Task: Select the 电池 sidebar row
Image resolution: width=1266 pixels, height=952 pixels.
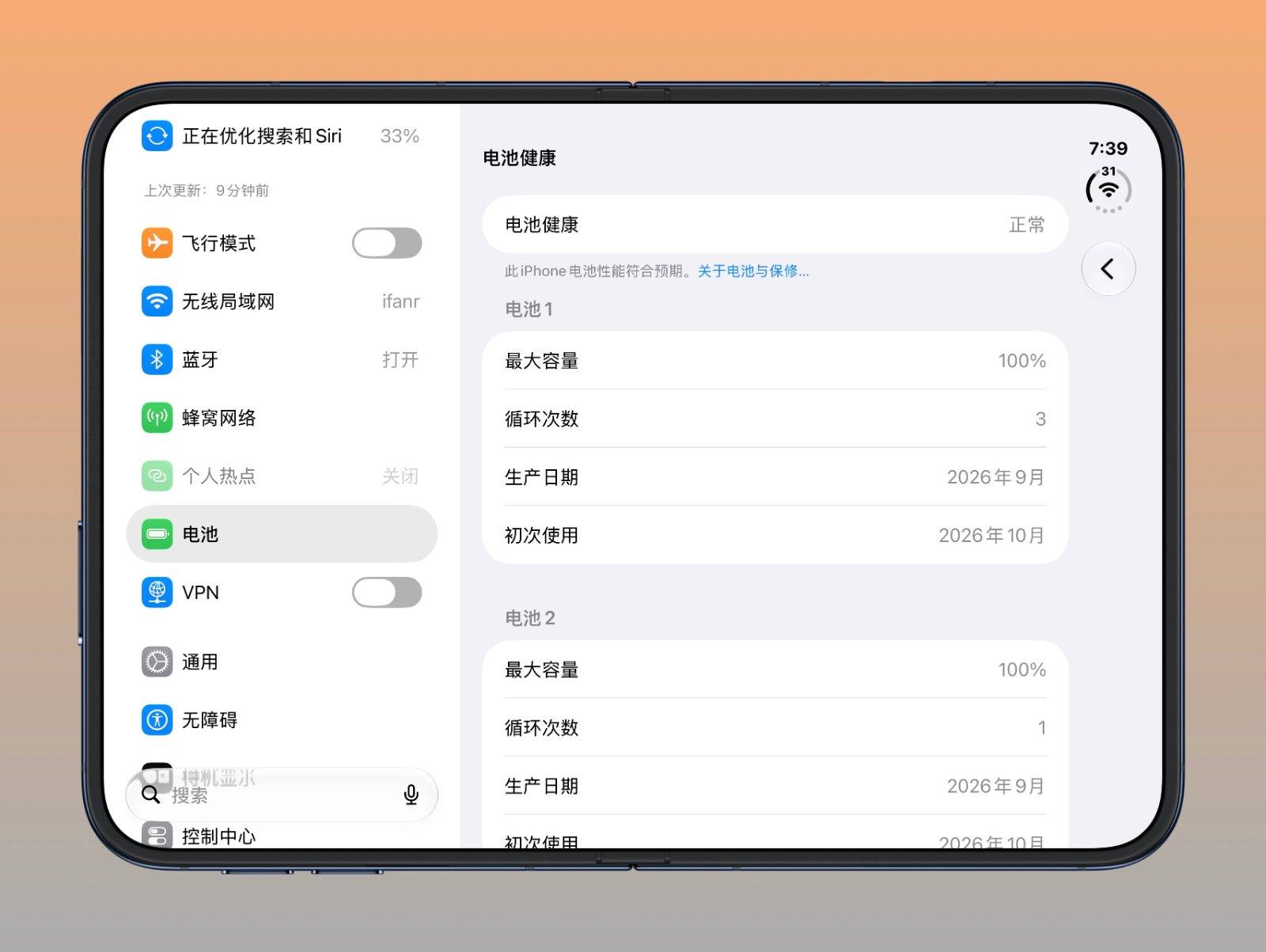Action: (x=282, y=534)
